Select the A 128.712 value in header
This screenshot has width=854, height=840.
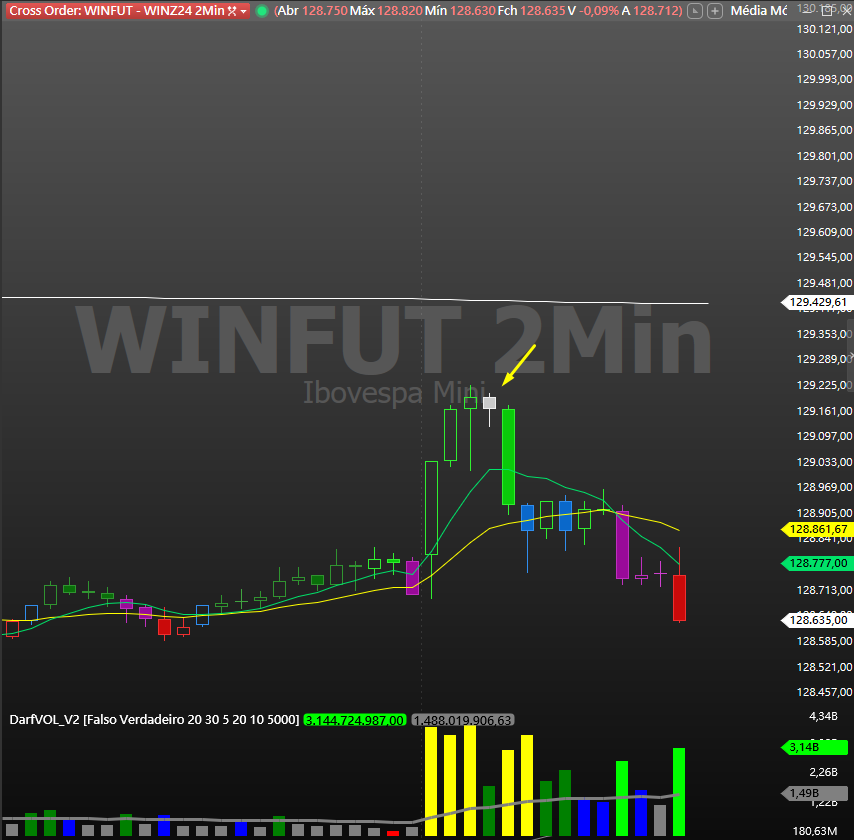651,11
